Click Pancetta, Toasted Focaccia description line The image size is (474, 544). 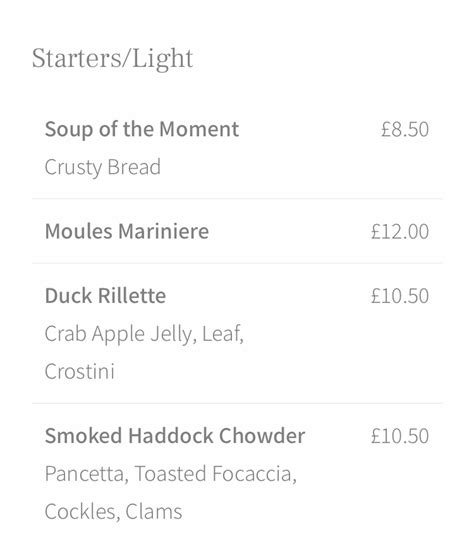[x=171, y=474]
